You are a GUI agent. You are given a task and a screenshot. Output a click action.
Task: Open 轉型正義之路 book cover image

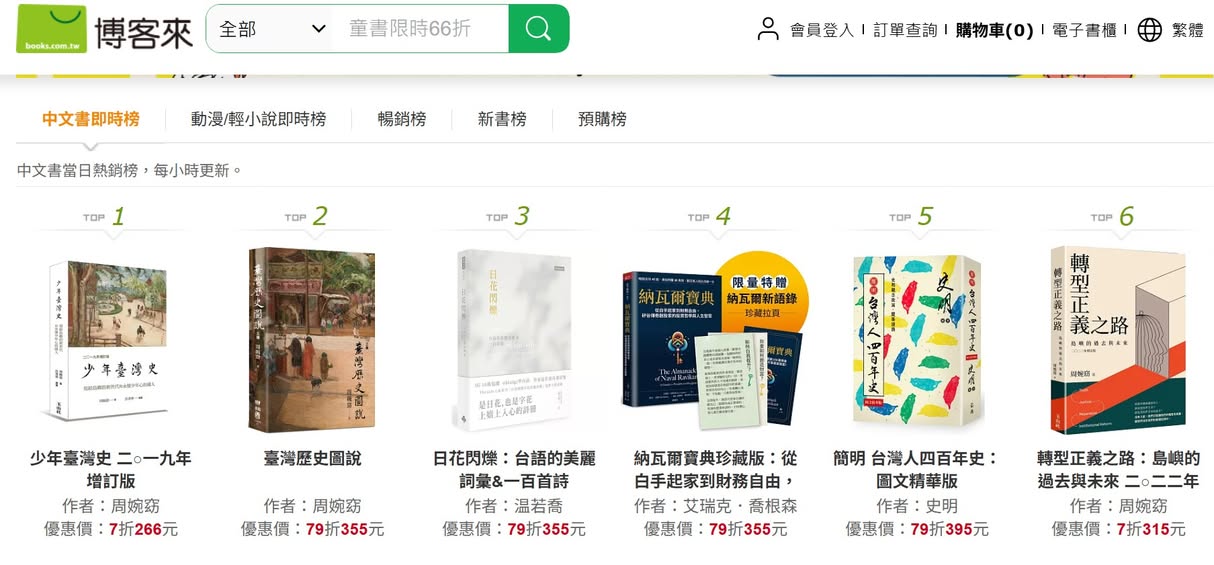coord(1118,340)
